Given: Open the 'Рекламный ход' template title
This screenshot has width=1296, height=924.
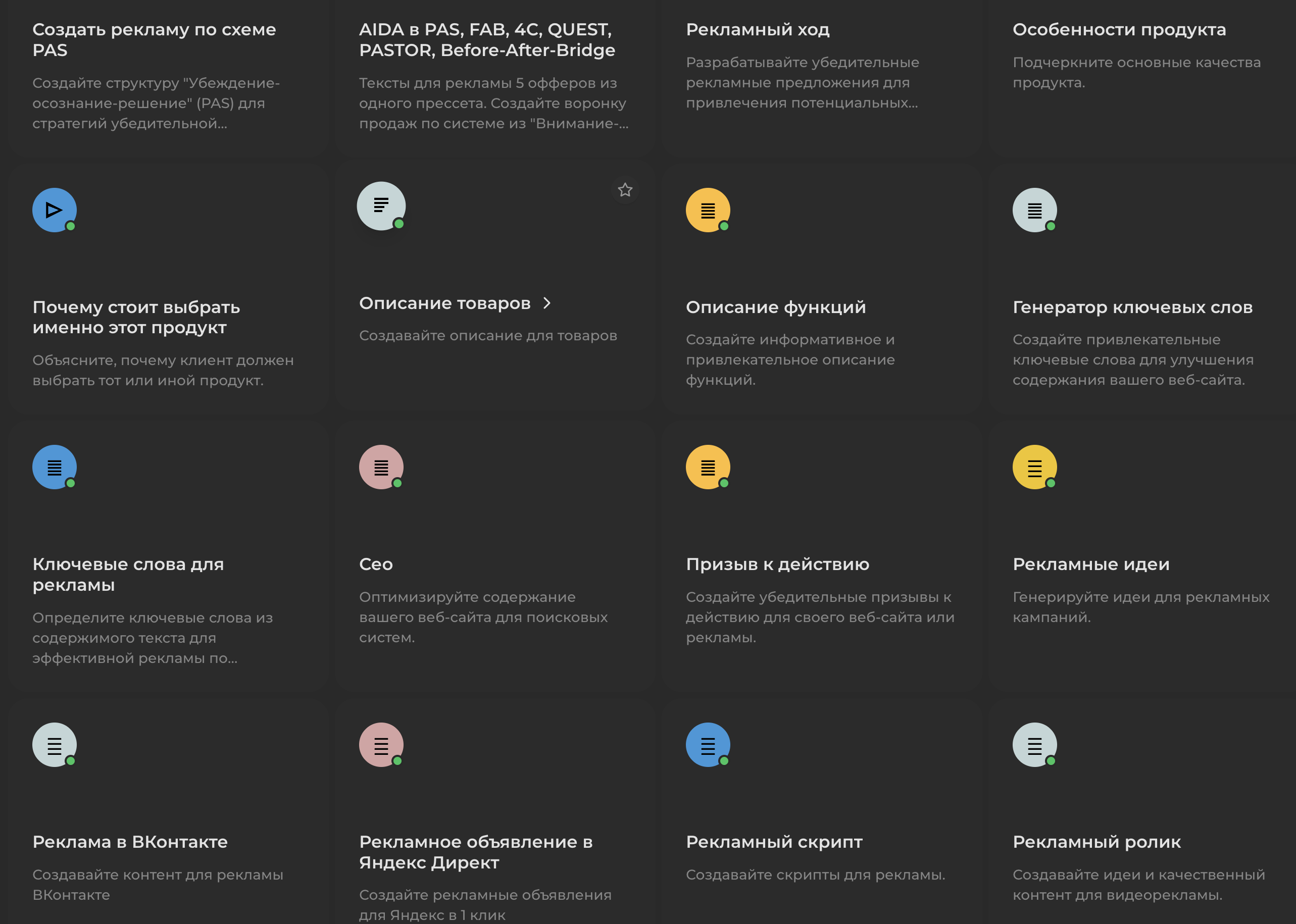Looking at the screenshot, I should click(757, 30).
